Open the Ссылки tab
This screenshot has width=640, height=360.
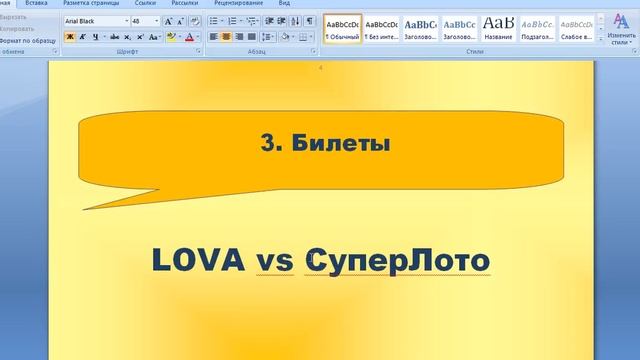pyautogui.click(x=145, y=3)
